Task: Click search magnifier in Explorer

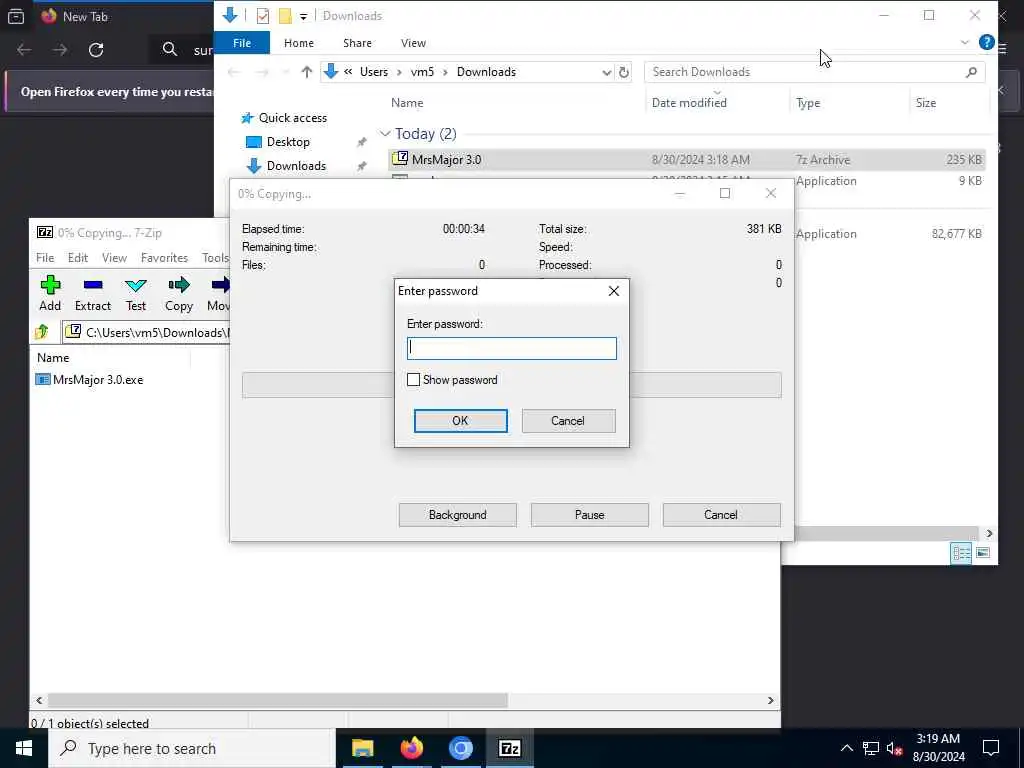Action: point(971,72)
